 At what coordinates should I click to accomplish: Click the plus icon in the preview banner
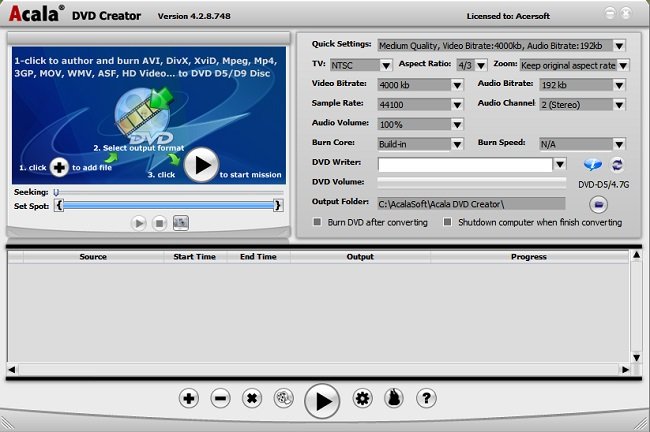click(x=59, y=167)
